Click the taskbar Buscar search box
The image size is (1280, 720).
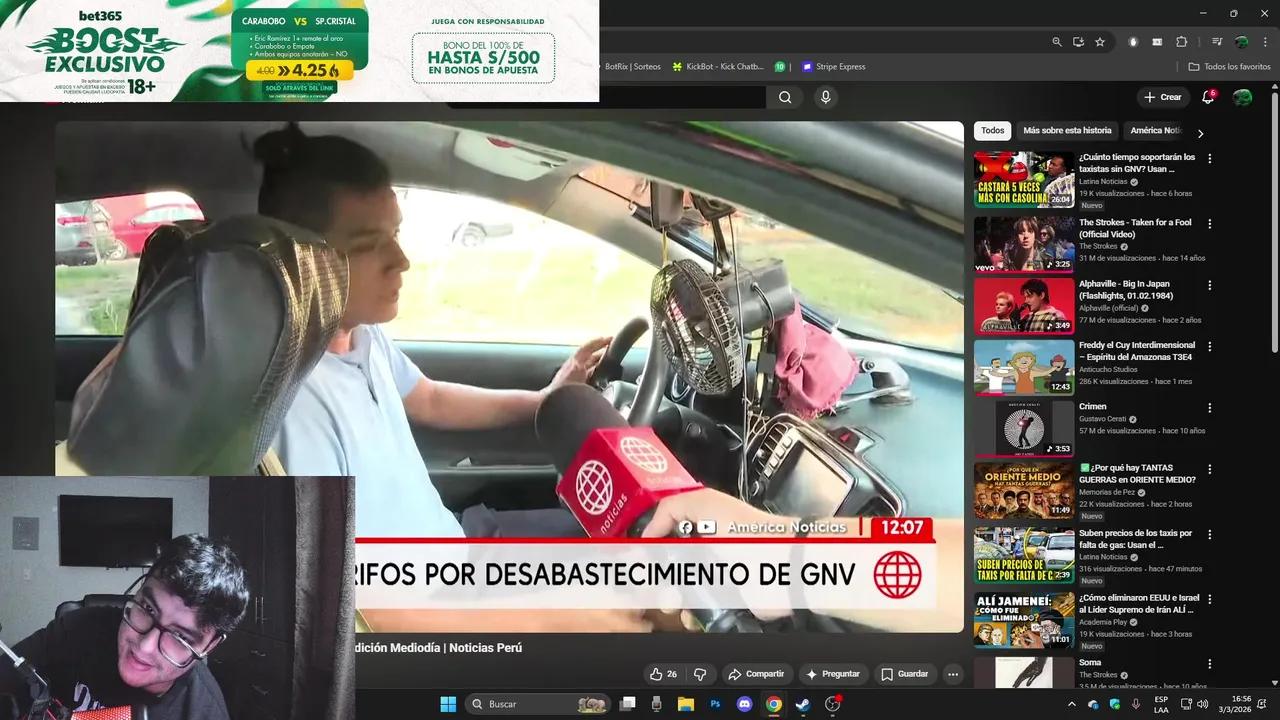pos(540,704)
